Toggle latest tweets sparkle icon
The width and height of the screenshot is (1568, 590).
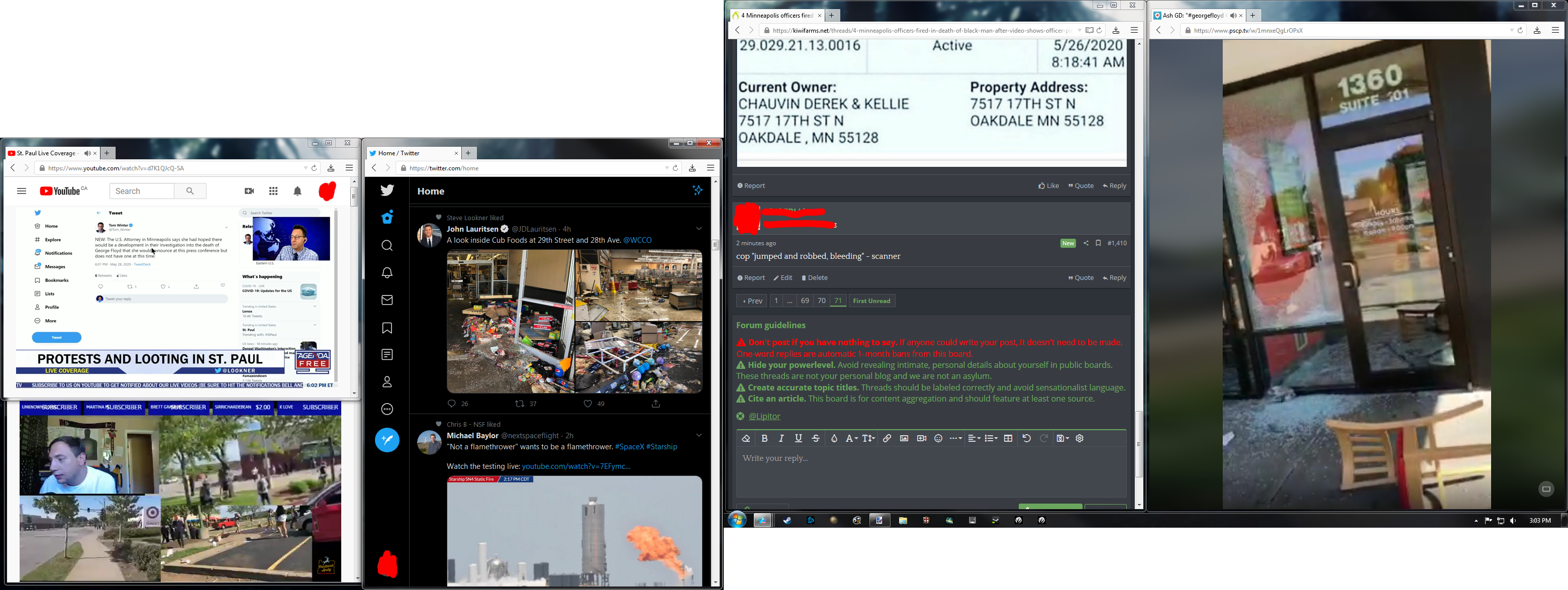point(698,190)
